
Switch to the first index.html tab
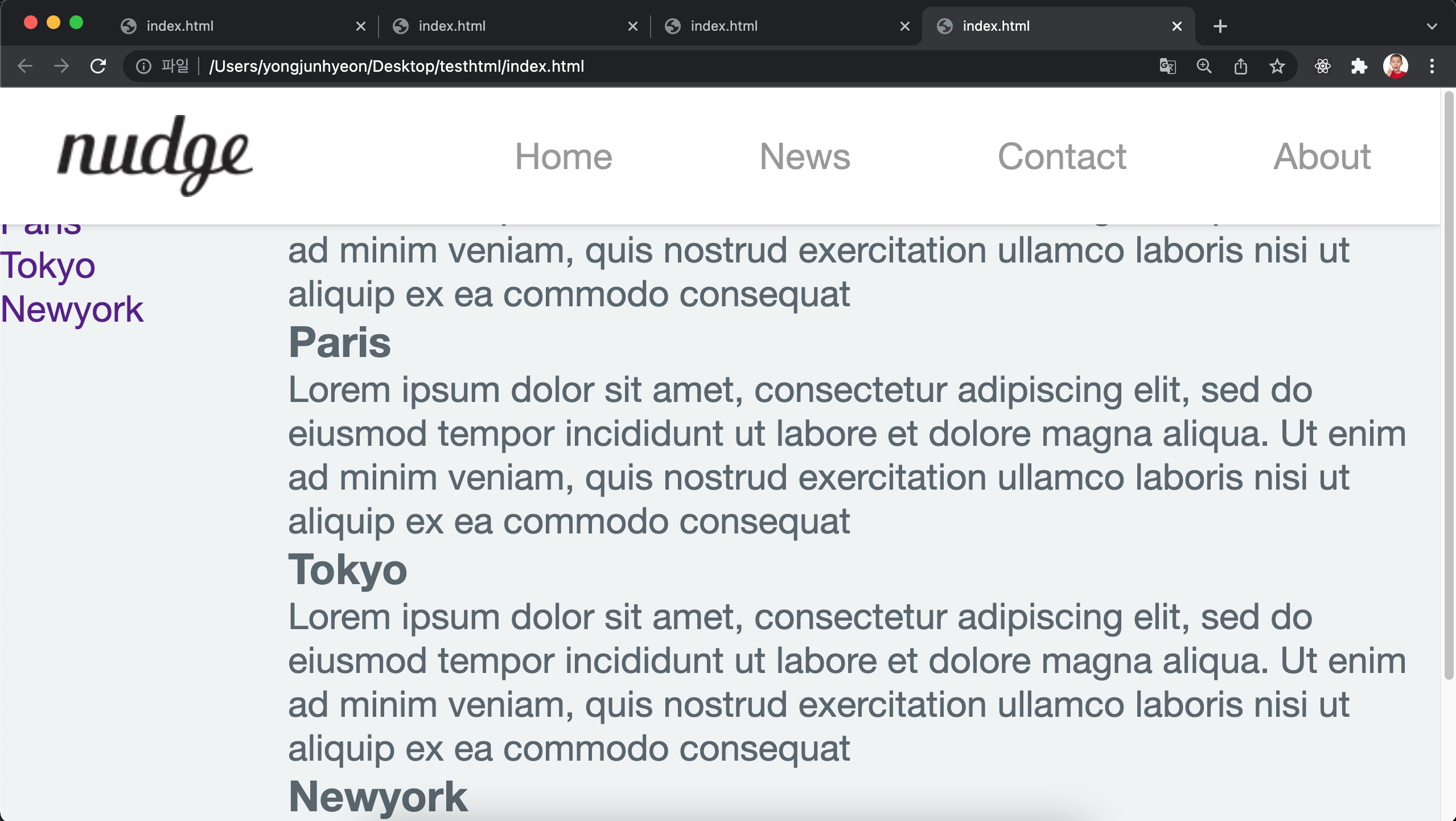(x=180, y=26)
